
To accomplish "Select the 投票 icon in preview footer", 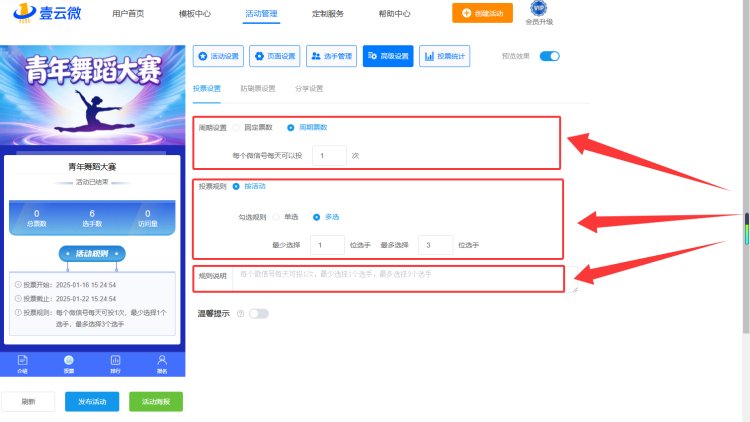I will click(x=69, y=364).
